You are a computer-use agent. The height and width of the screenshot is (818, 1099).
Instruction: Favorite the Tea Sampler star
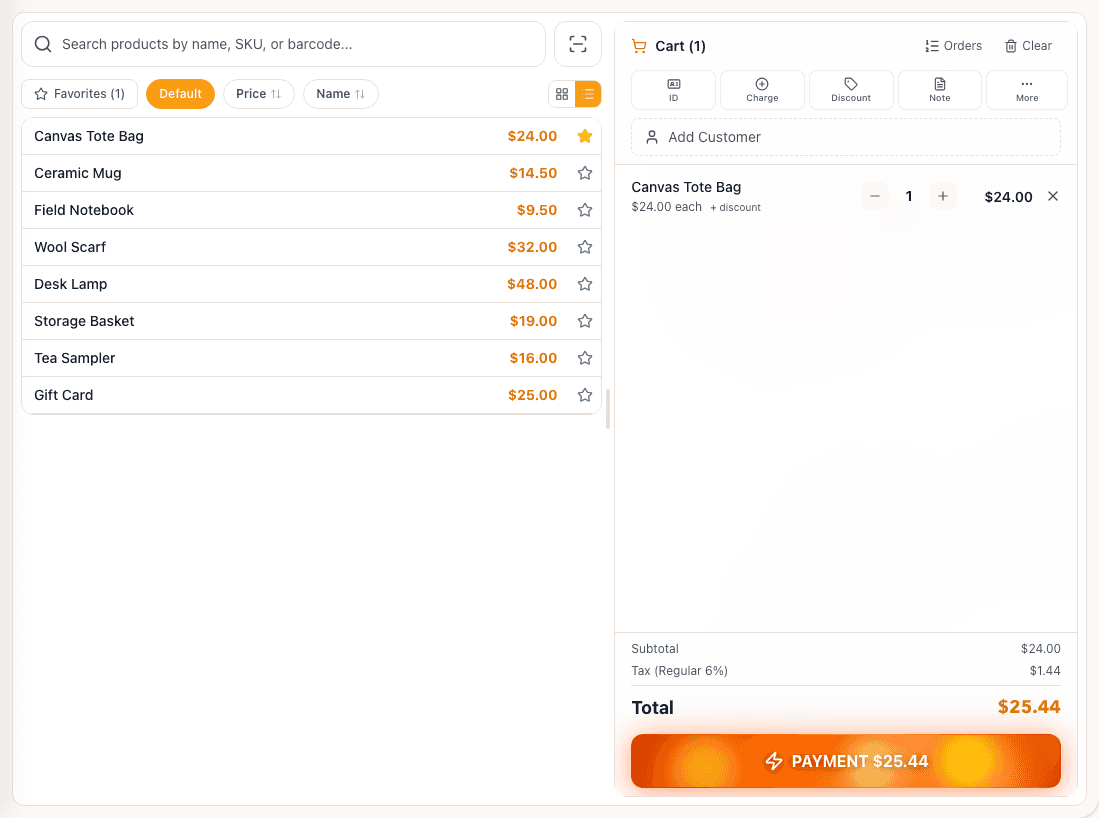click(585, 358)
